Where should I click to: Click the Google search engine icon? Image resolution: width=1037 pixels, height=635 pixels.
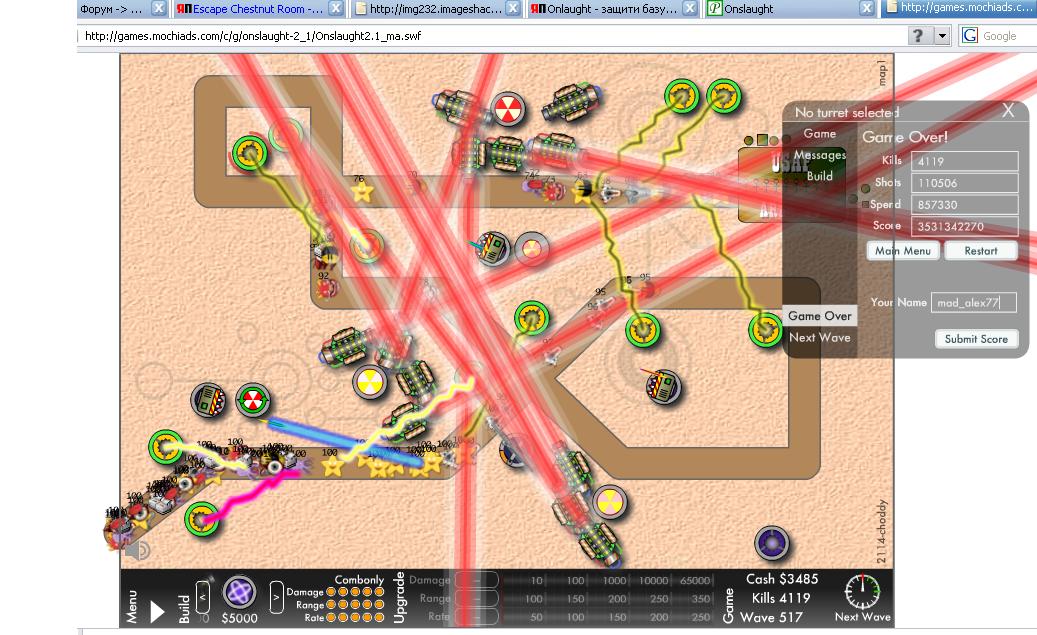coord(969,36)
